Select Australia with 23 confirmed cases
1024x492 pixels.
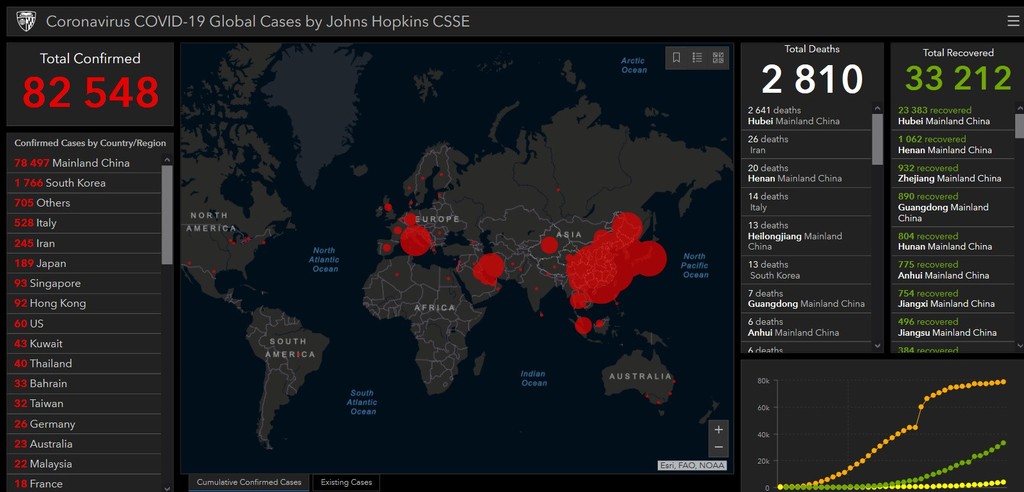coord(84,444)
